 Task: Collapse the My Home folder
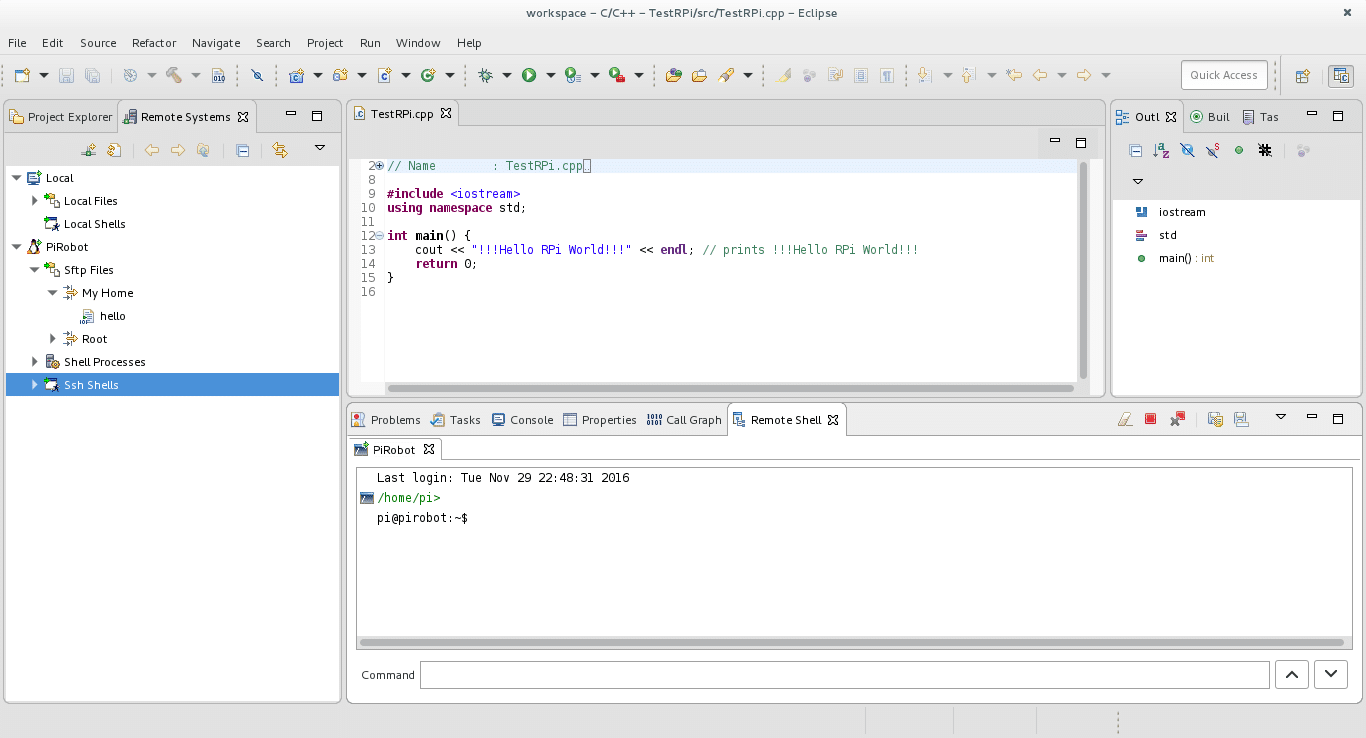52,293
